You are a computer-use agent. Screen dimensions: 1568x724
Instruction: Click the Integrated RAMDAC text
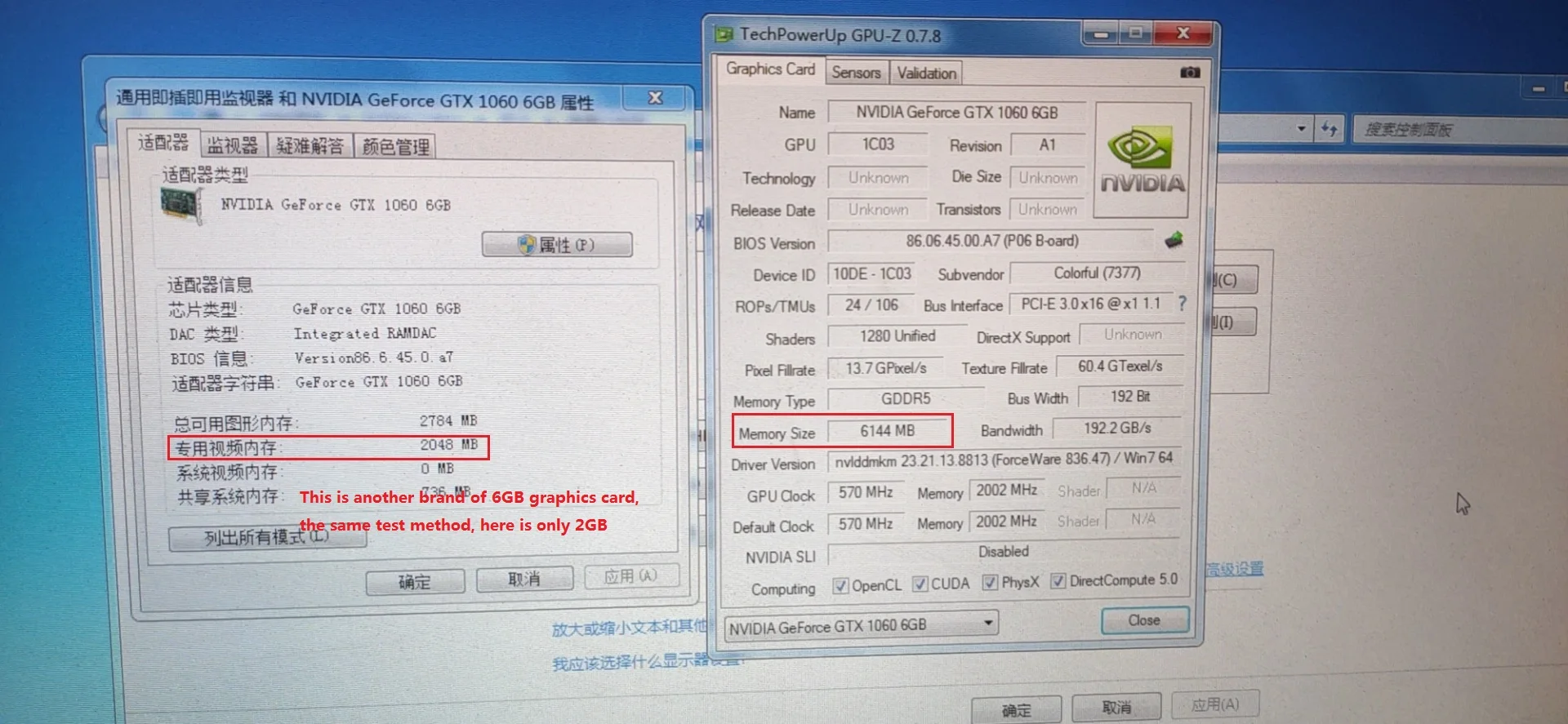(365, 333)
